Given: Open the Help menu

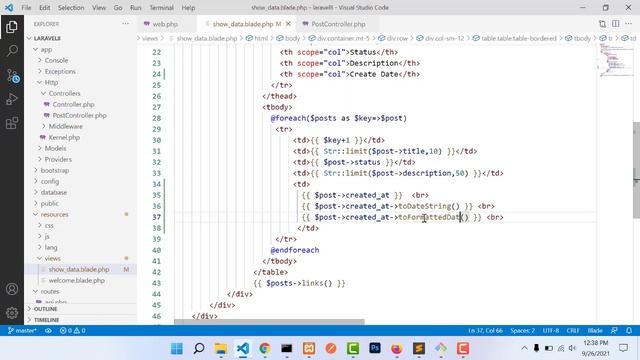Looking at the screenshot, I should click(188, 8).
